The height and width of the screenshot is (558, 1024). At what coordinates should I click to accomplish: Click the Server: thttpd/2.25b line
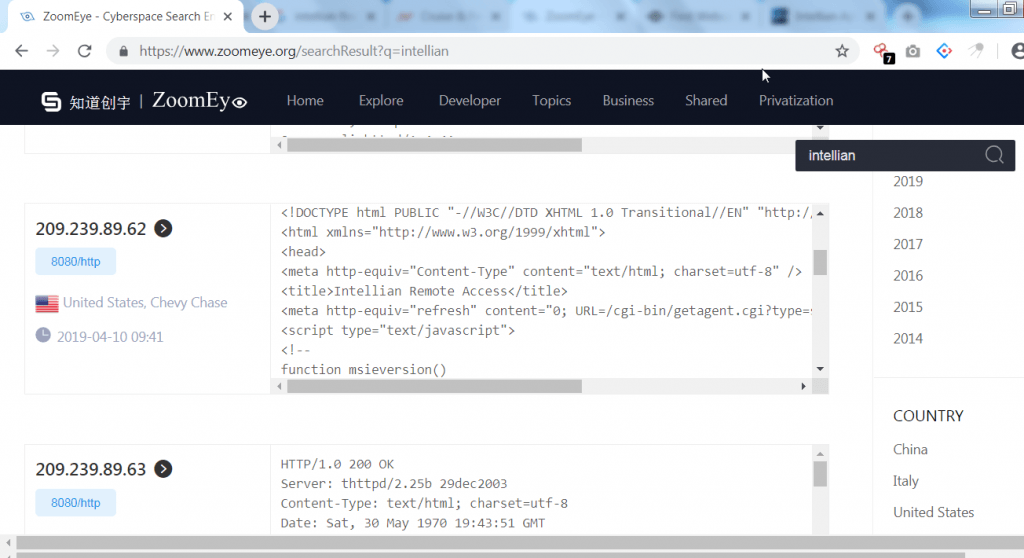394,484
